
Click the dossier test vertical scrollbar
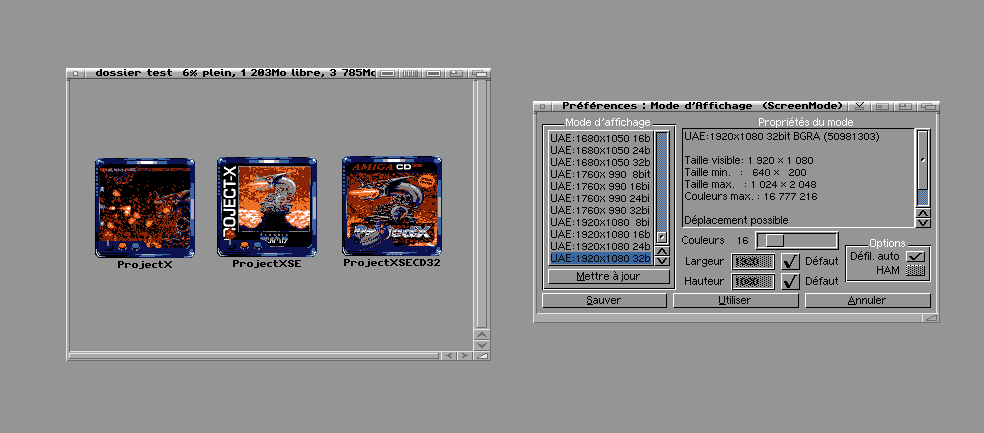(x=481, y=204)
